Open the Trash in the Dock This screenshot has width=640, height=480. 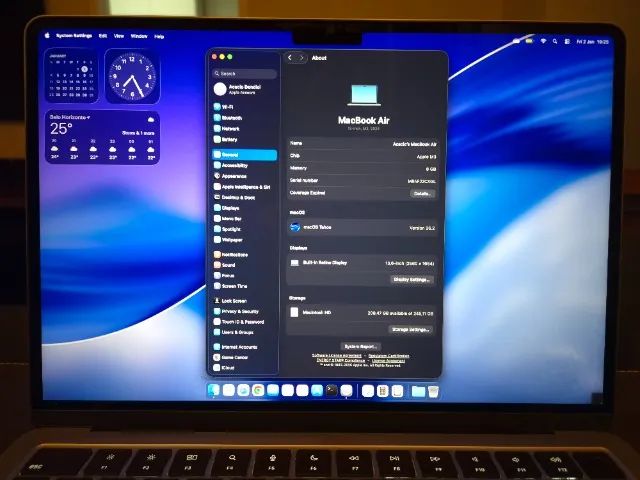click(x=433, y=391)
